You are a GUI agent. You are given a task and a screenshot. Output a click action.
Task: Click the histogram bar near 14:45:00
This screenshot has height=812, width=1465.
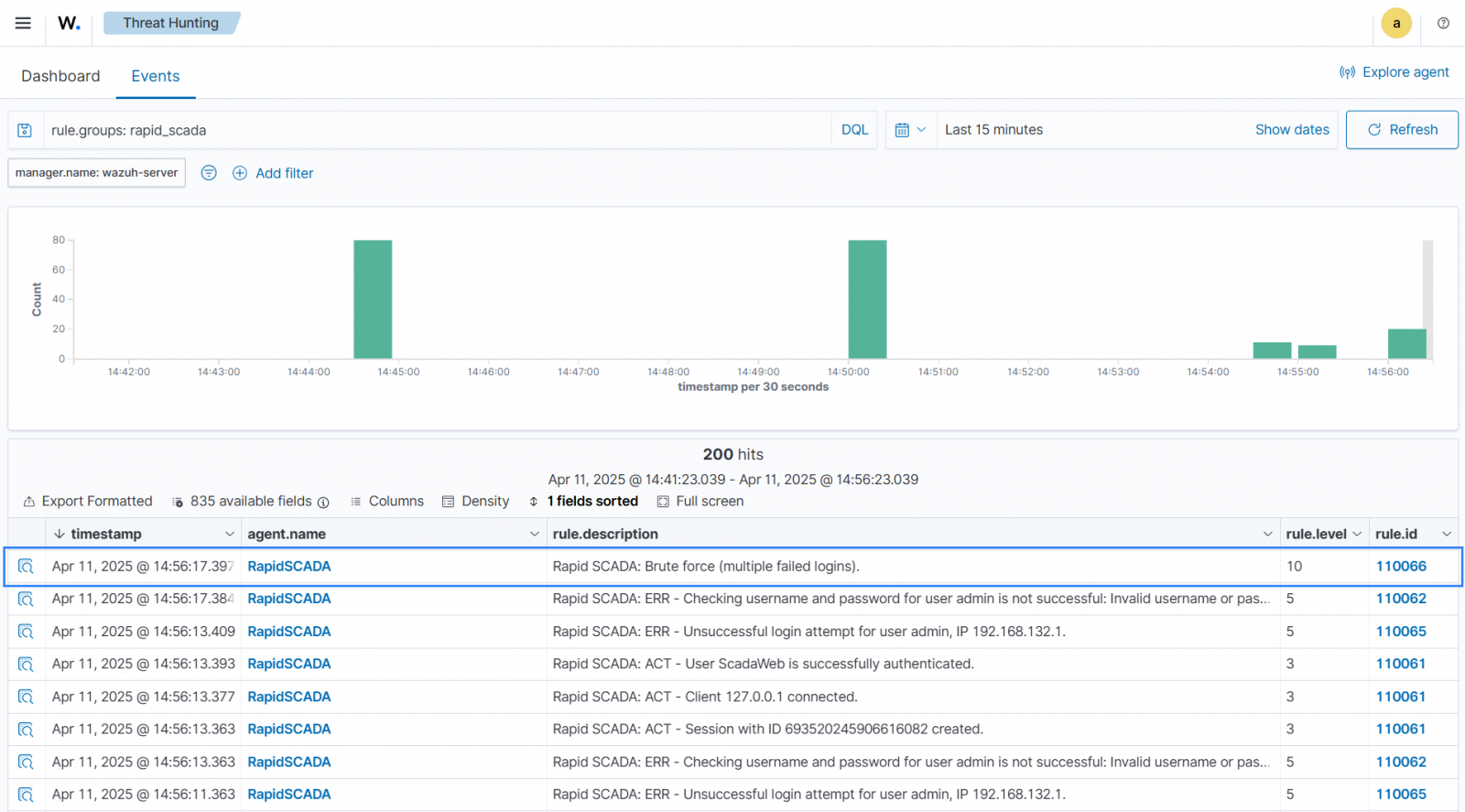point(373,299)
